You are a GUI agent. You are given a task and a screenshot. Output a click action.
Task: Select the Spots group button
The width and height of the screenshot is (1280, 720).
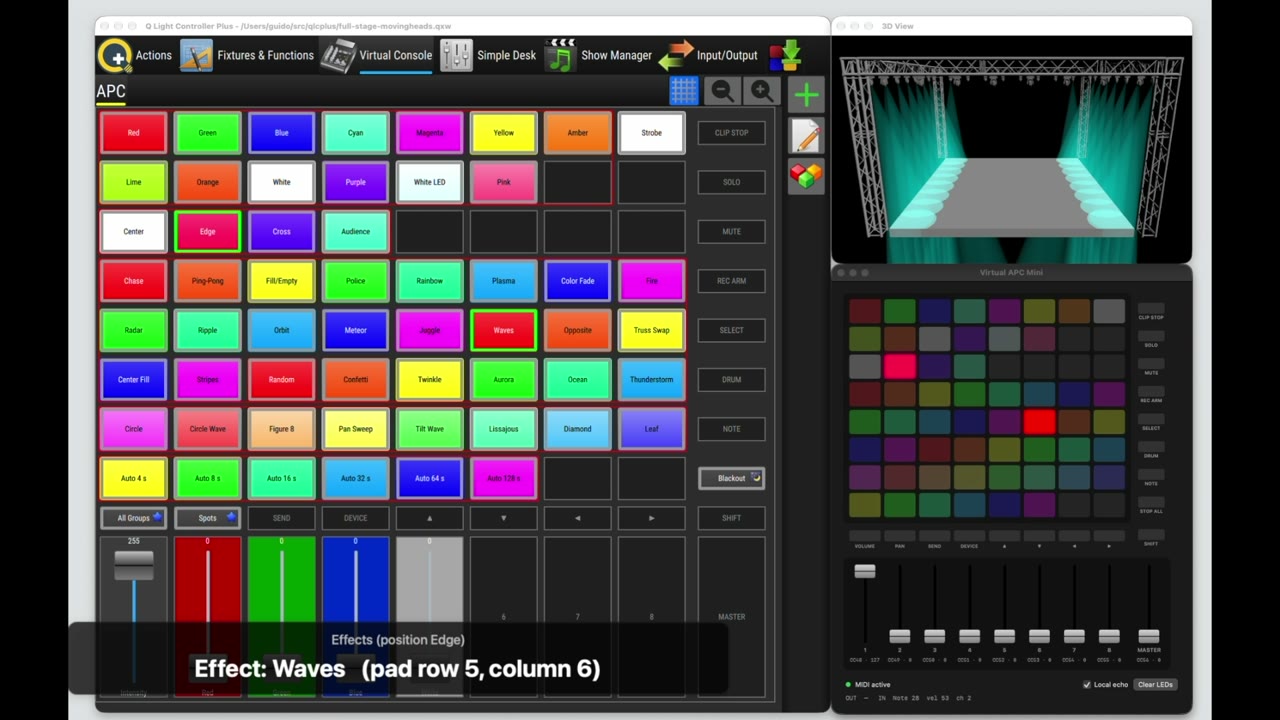coord(208,518)
